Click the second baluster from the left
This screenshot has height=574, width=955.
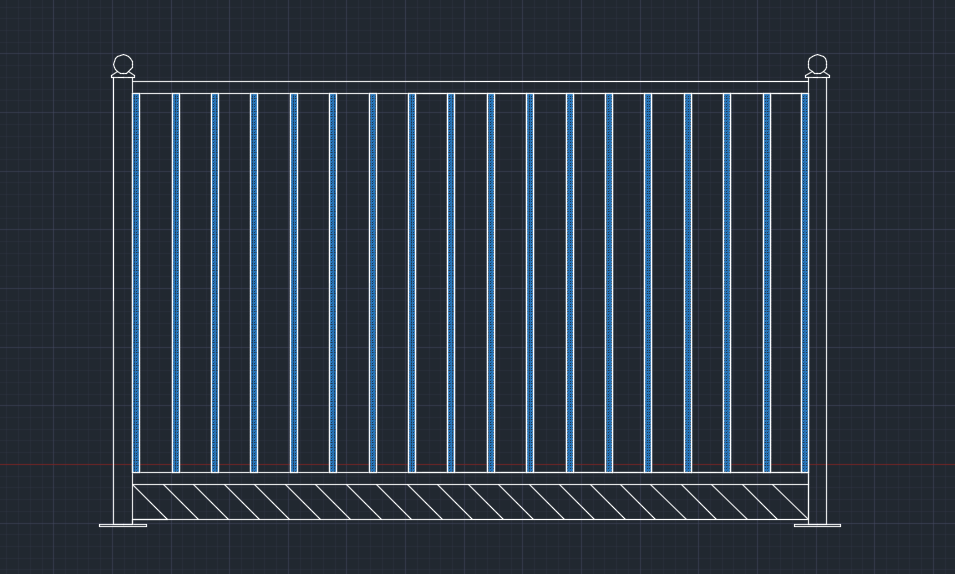pyautogui.click(x=176, y=280)
